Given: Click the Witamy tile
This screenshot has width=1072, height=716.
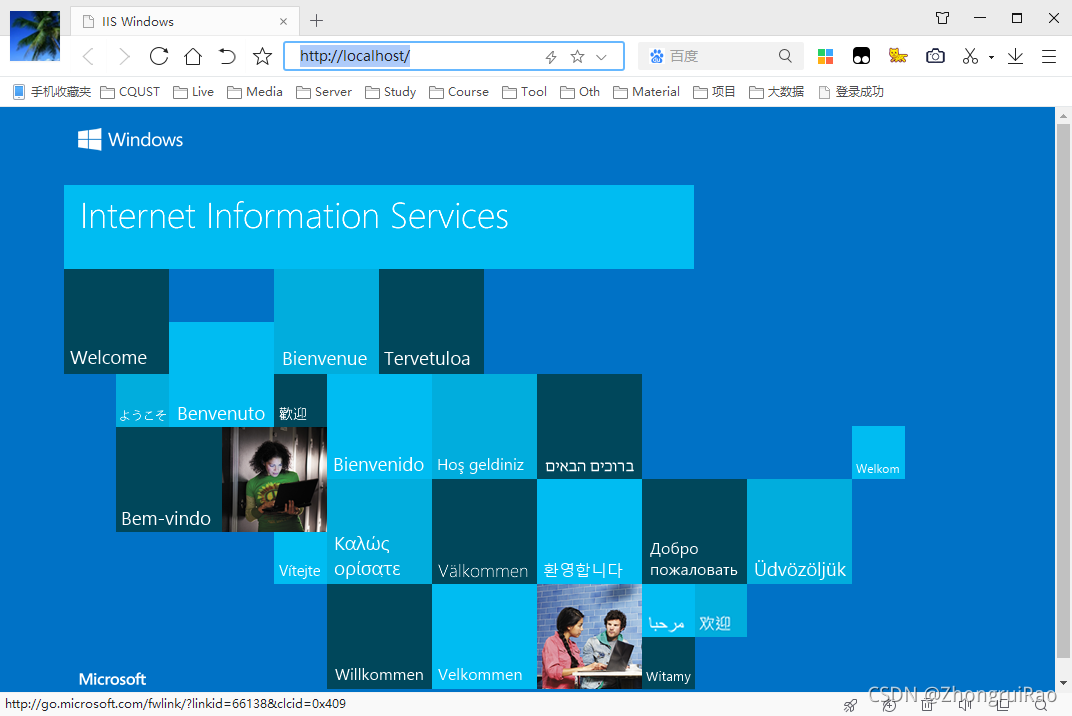Looking at the screenshot, I should 668,663.
